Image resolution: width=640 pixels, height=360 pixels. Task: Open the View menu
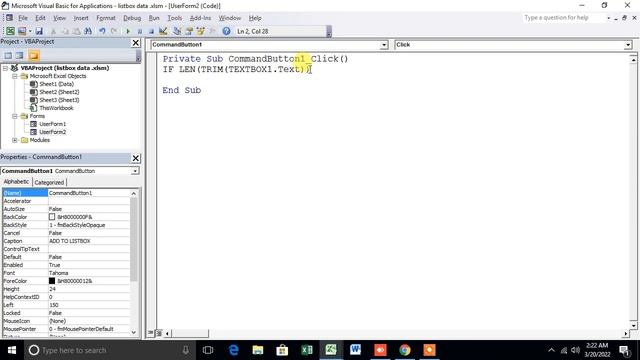click(59, 18)
